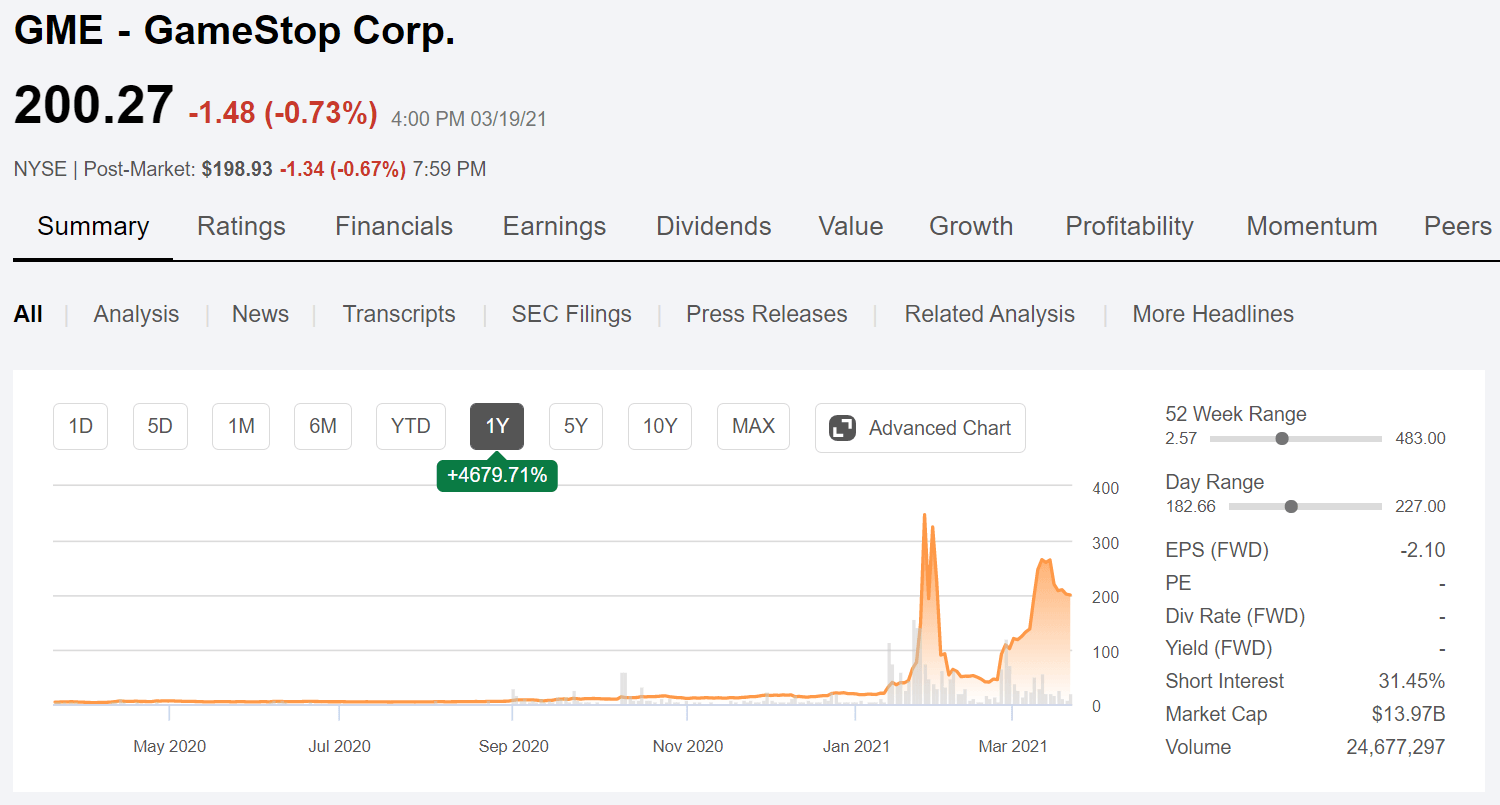Screen dimensions: 1500x805
Task: Select the 5D chart range
Action: 160,427
